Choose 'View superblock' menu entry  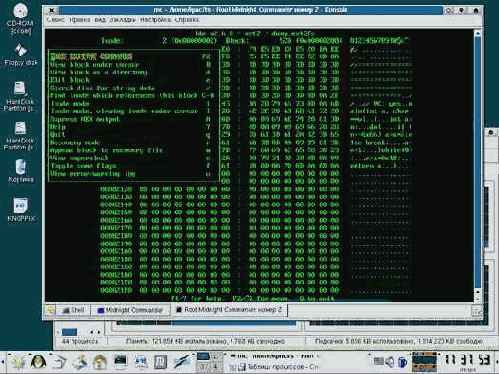(x=131, y=158)
